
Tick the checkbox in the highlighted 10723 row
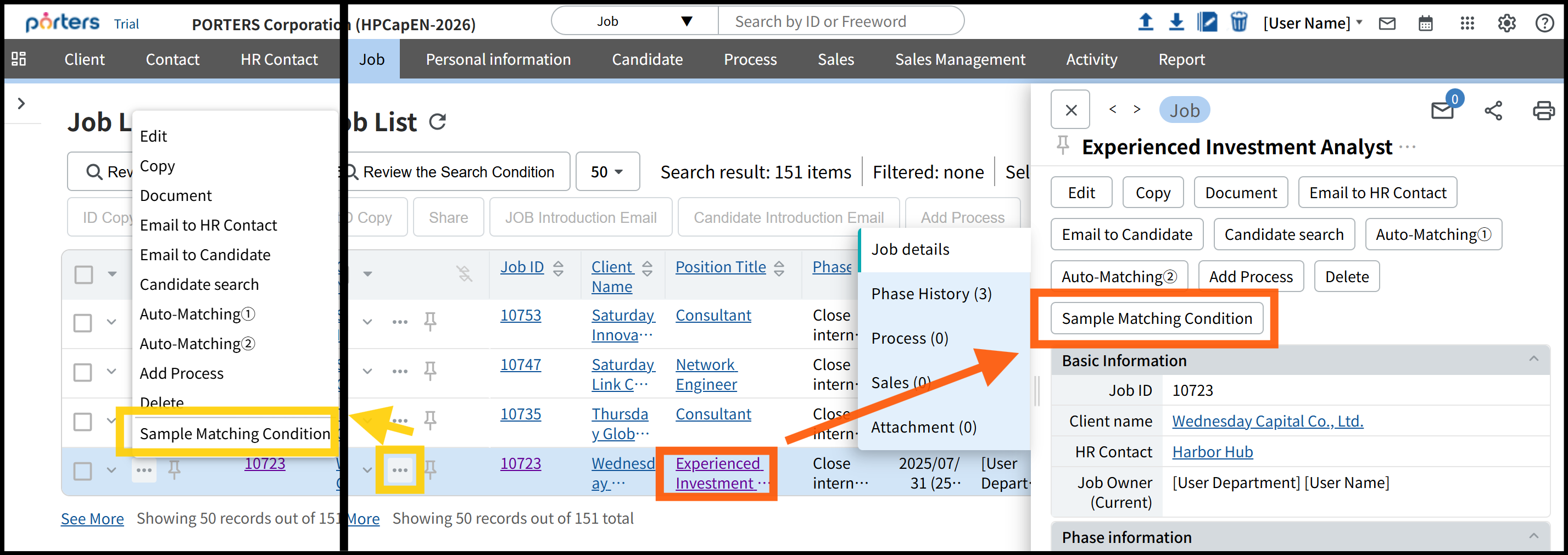(x=83, y=471)
